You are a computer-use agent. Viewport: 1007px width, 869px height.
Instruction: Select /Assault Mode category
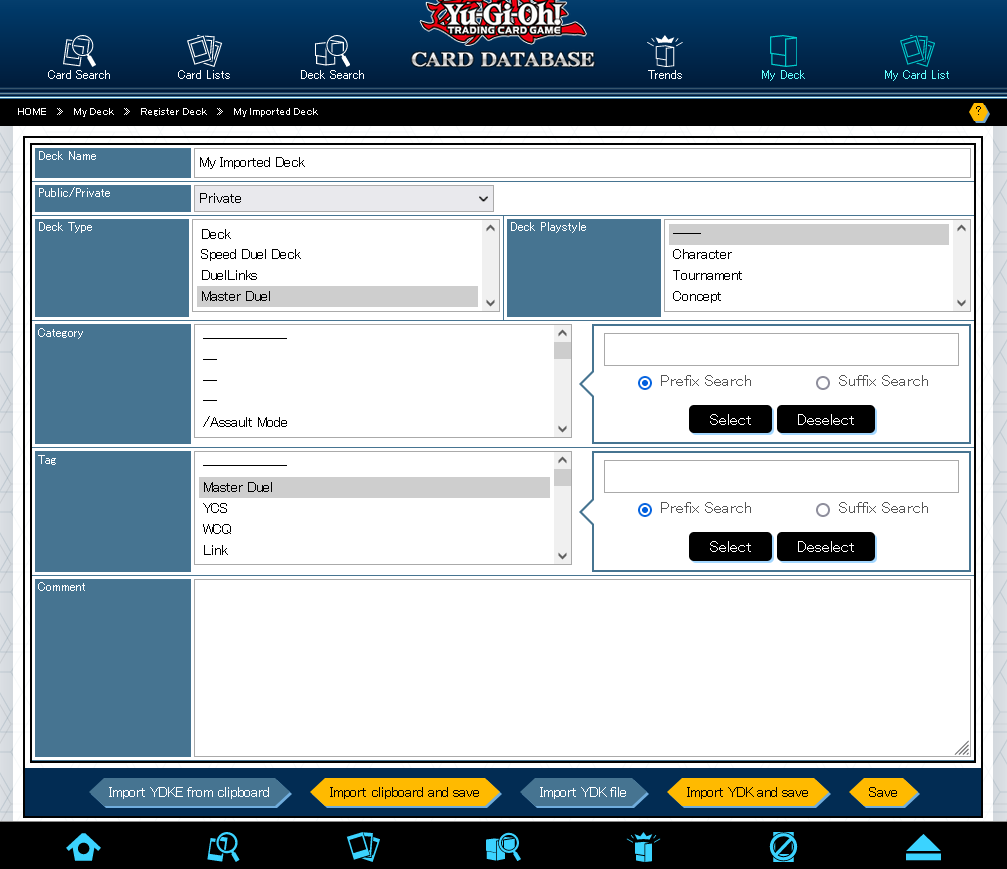click(x=374, y=422)
